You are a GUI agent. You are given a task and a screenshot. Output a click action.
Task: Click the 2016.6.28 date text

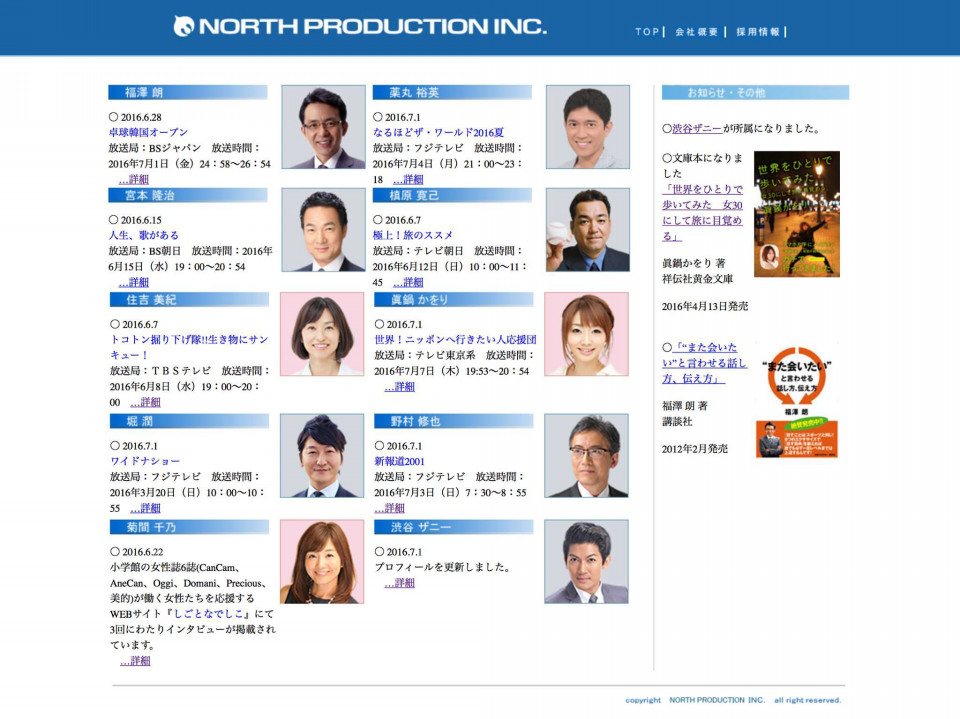pyautogui.click(x=141, y=117)
